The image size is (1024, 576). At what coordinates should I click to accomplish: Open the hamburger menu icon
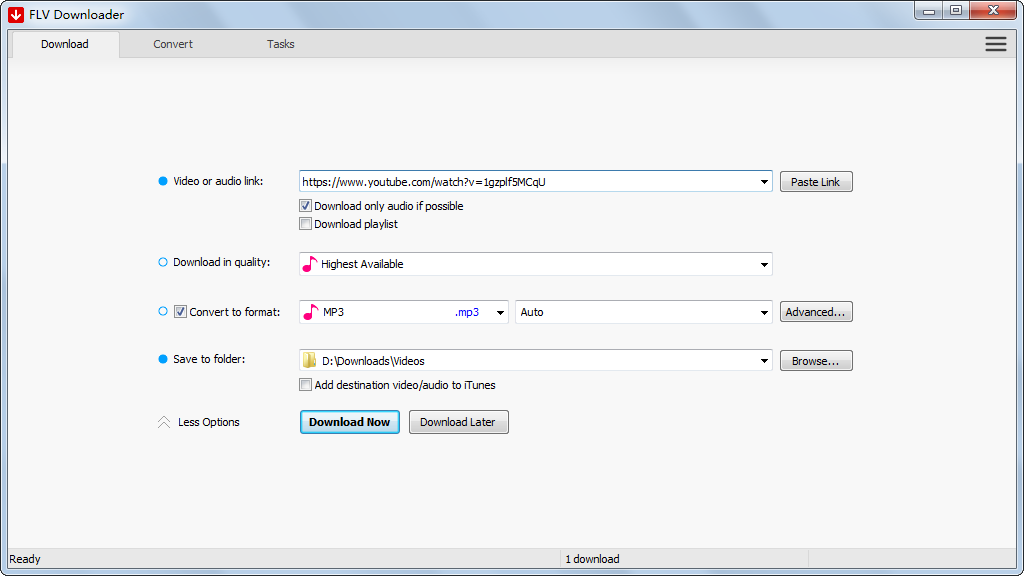[x=995, y=44]
